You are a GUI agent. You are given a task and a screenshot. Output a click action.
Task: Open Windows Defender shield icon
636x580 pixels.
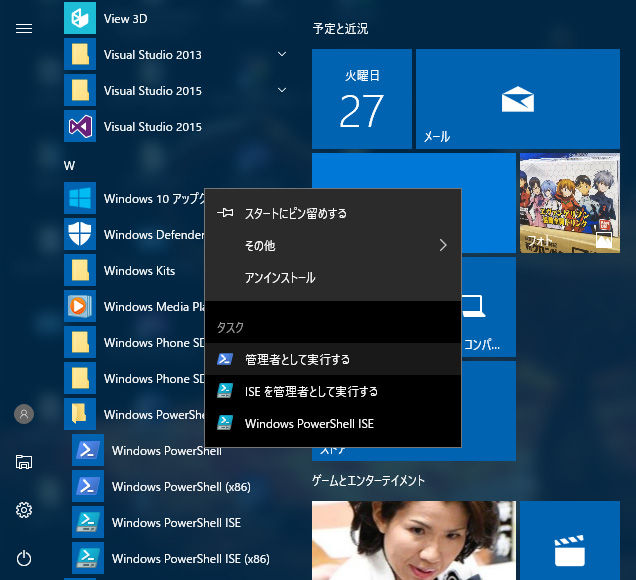tap(80, 234)
